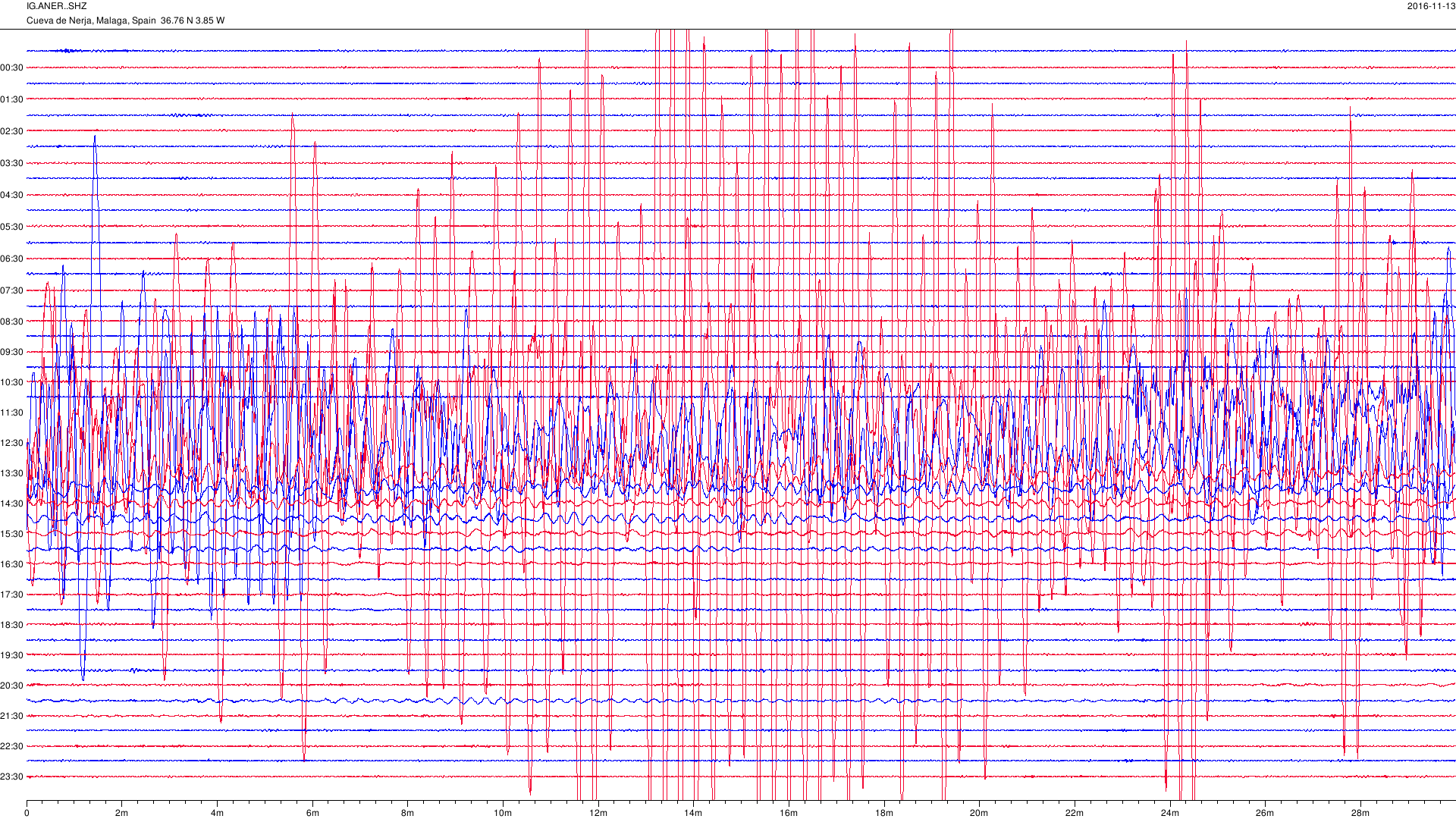Select the 19:30 time label
This screenshot has width=1456, height=819.
click(x=12, y=655)
